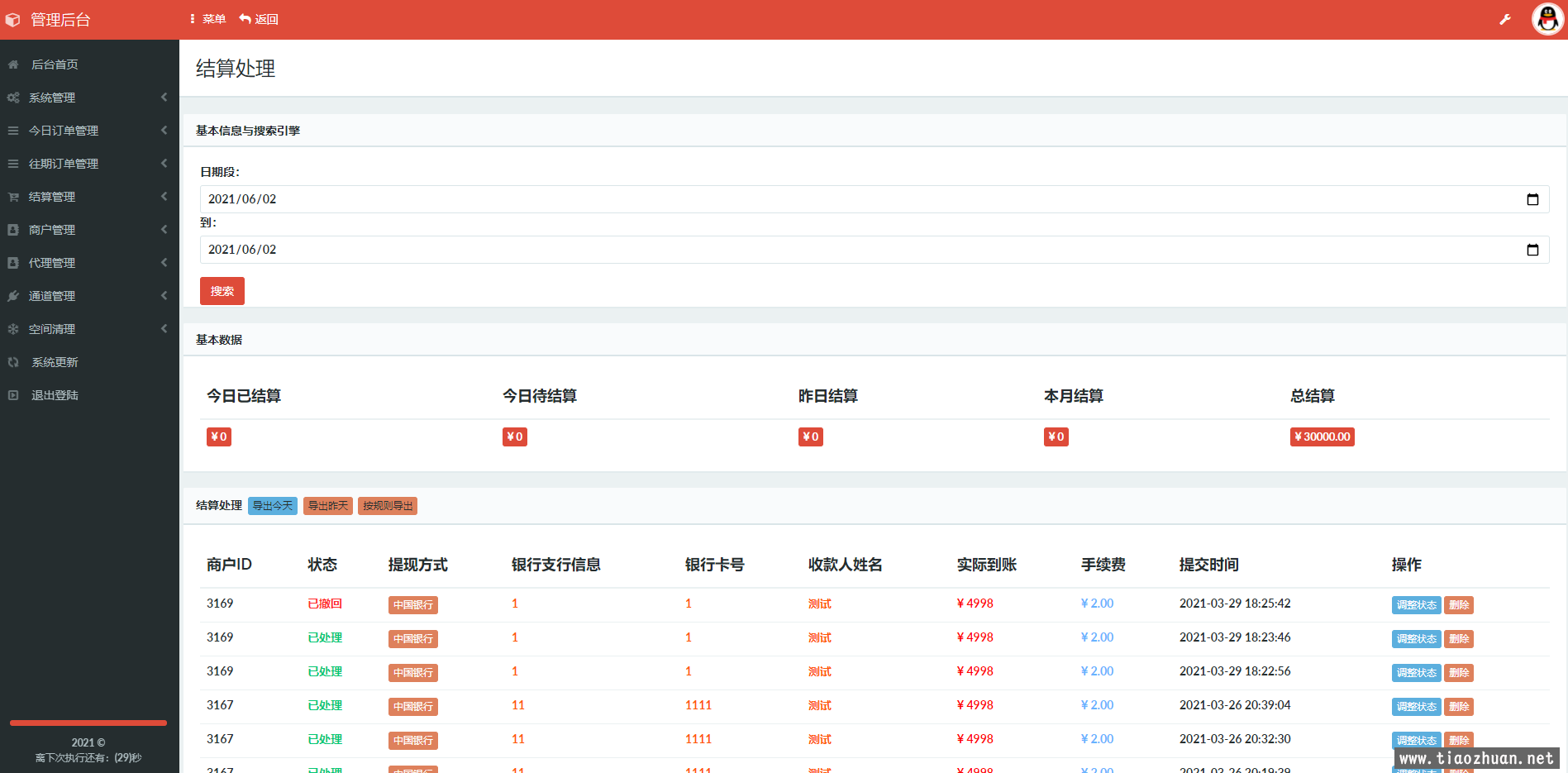This screenshot has width=1568, height=773.
Task: Open calendar picker of end date field
Action: pyautogui.click(x=1532, y=250)
